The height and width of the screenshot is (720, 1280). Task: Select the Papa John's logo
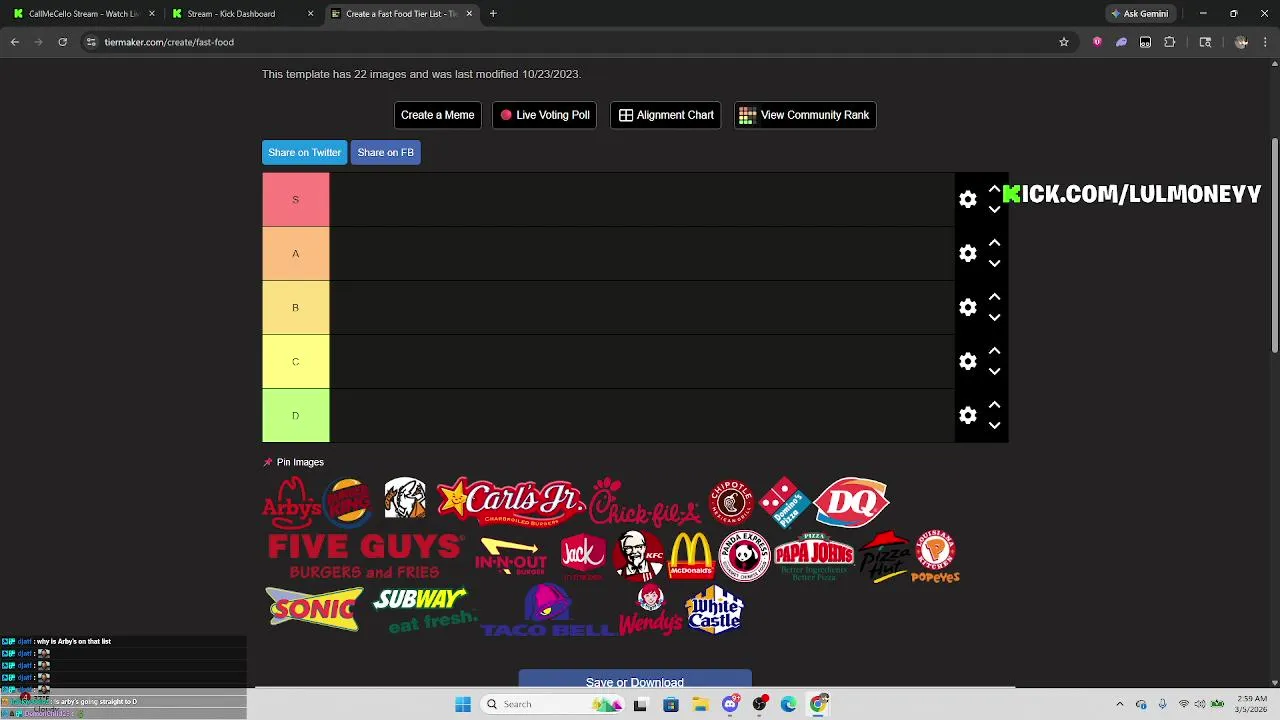813,556
